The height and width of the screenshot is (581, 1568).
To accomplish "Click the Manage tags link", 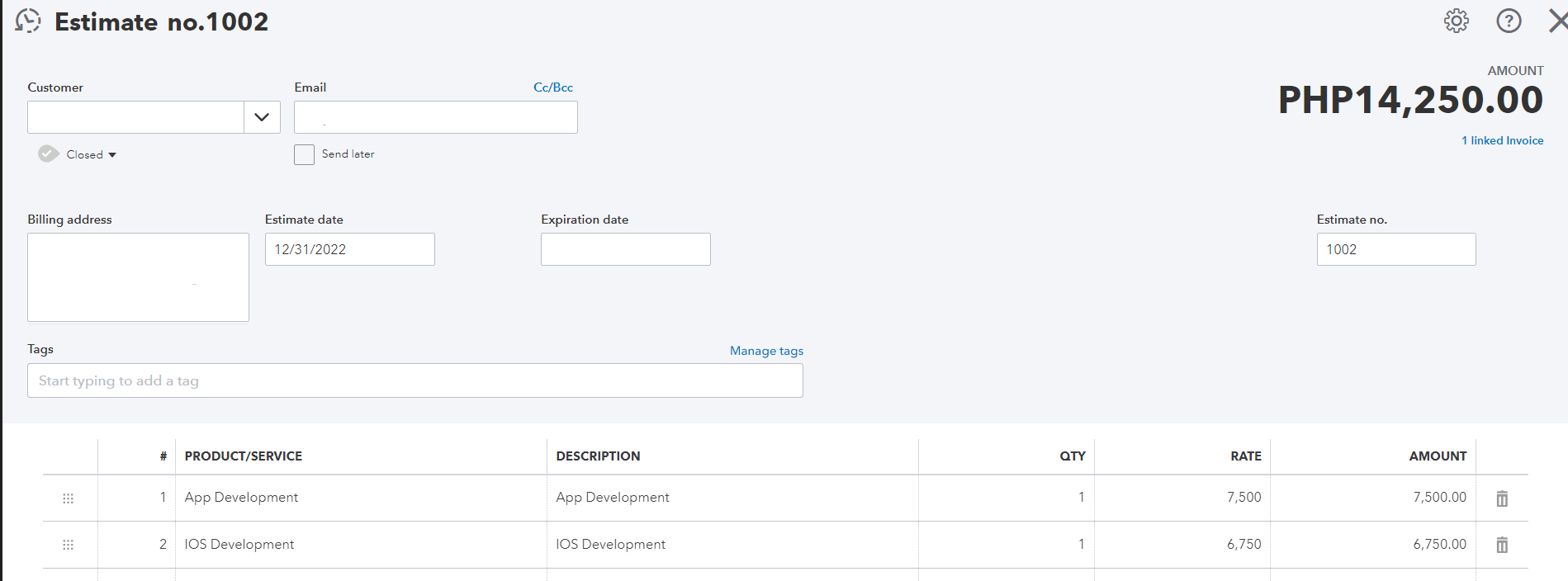I will tap(765, 351).
